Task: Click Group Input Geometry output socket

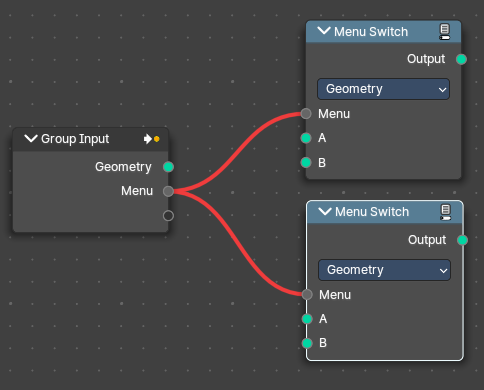Action: pos(168,167)
